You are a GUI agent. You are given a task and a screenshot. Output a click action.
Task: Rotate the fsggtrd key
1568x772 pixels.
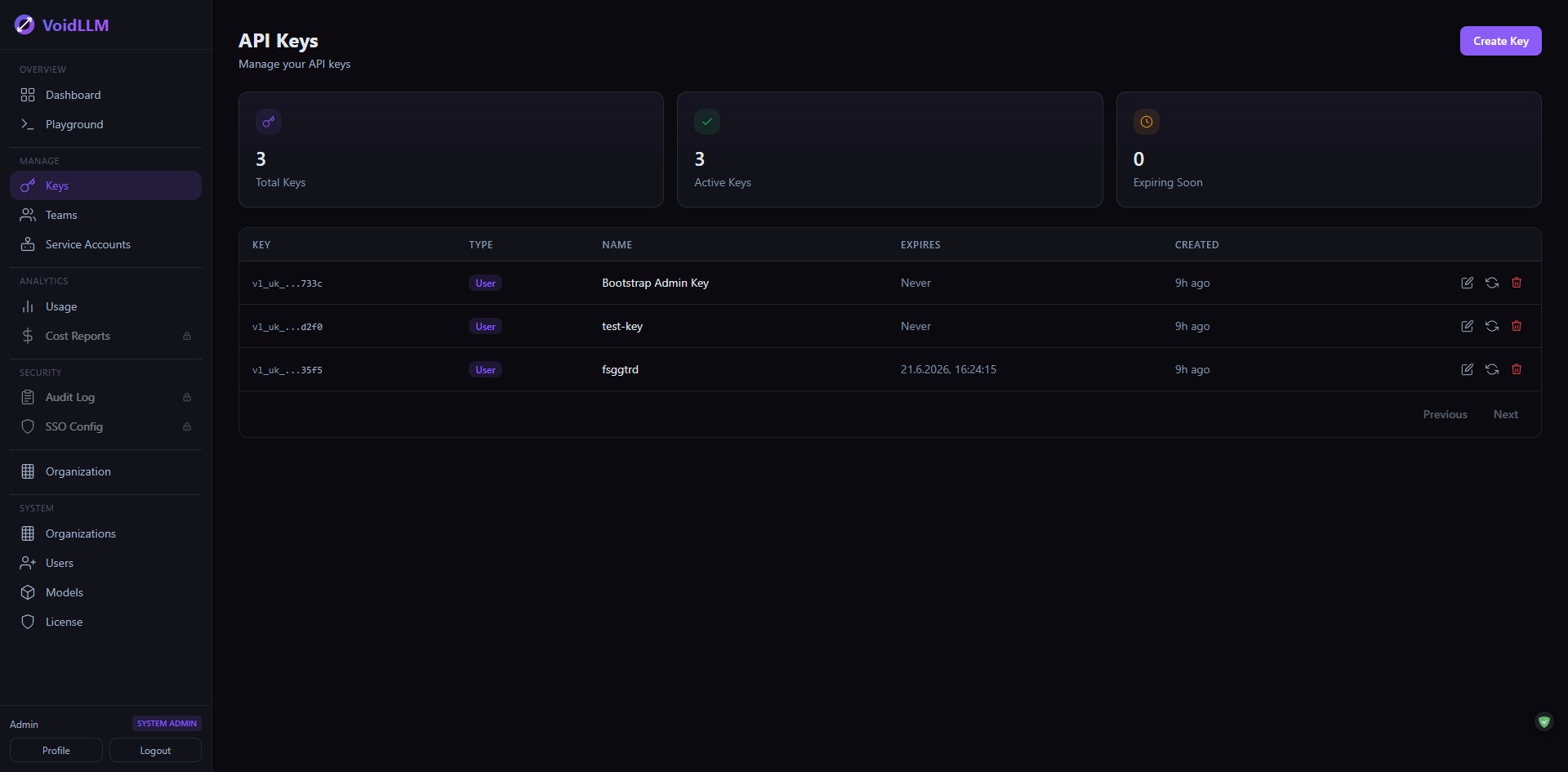coord(1492,369)
